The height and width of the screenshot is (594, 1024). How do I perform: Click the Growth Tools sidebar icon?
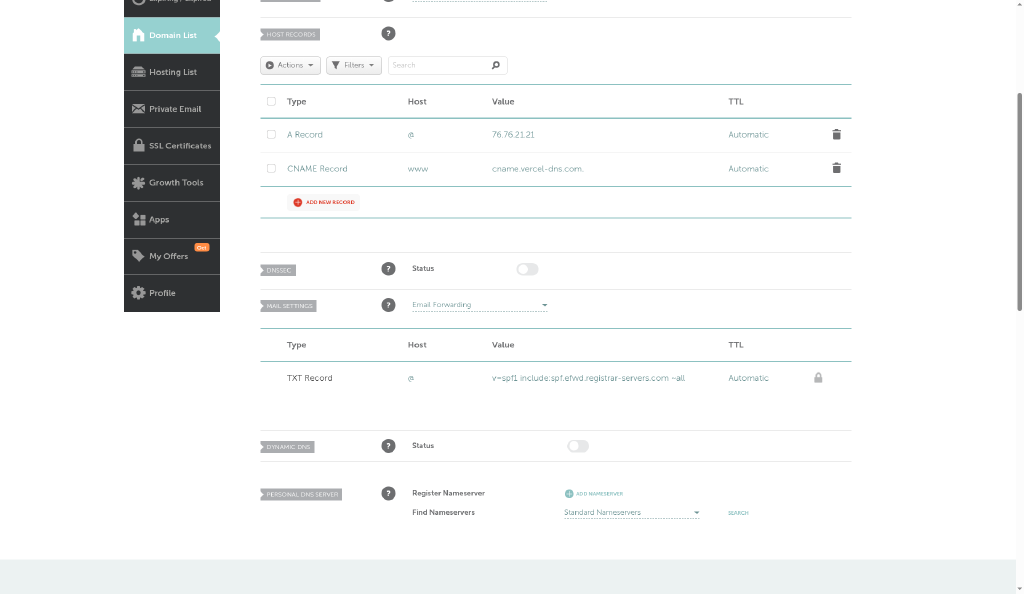[x=138, y=183]
